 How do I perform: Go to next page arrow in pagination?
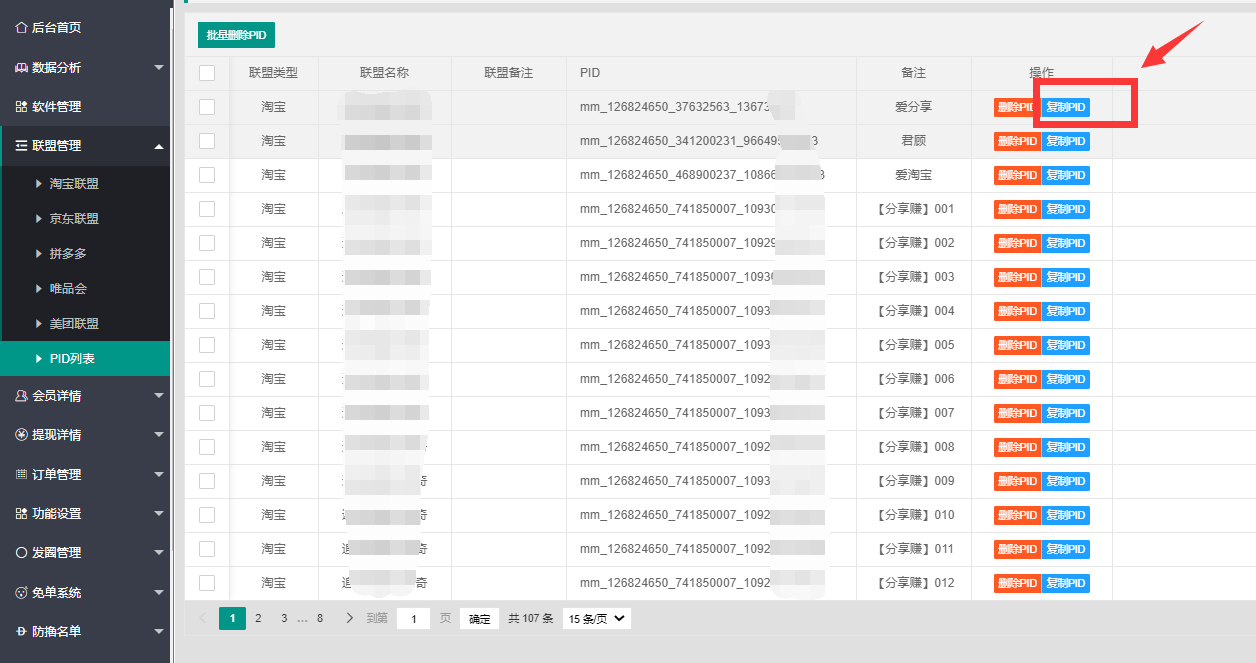point(349,618)
